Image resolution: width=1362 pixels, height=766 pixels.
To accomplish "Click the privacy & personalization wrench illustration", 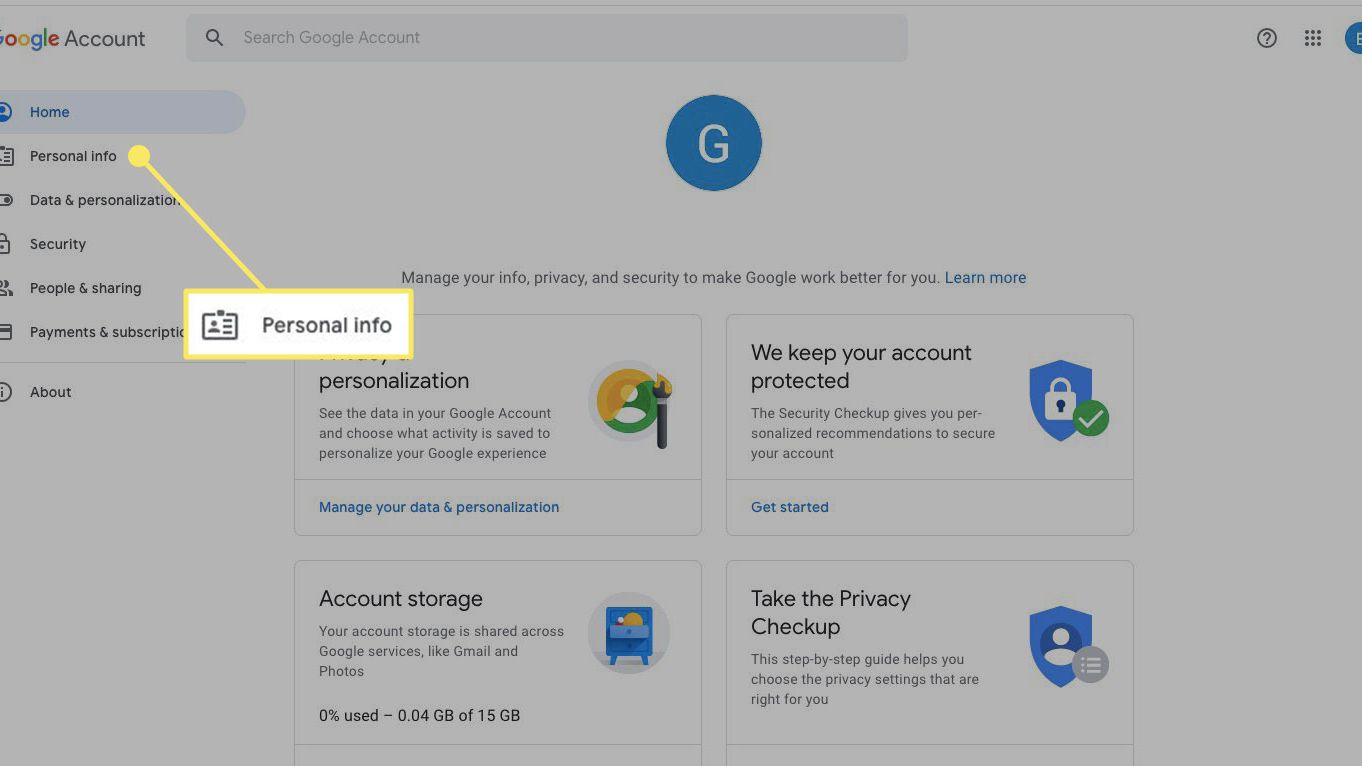I will click(x=631, y=403).
